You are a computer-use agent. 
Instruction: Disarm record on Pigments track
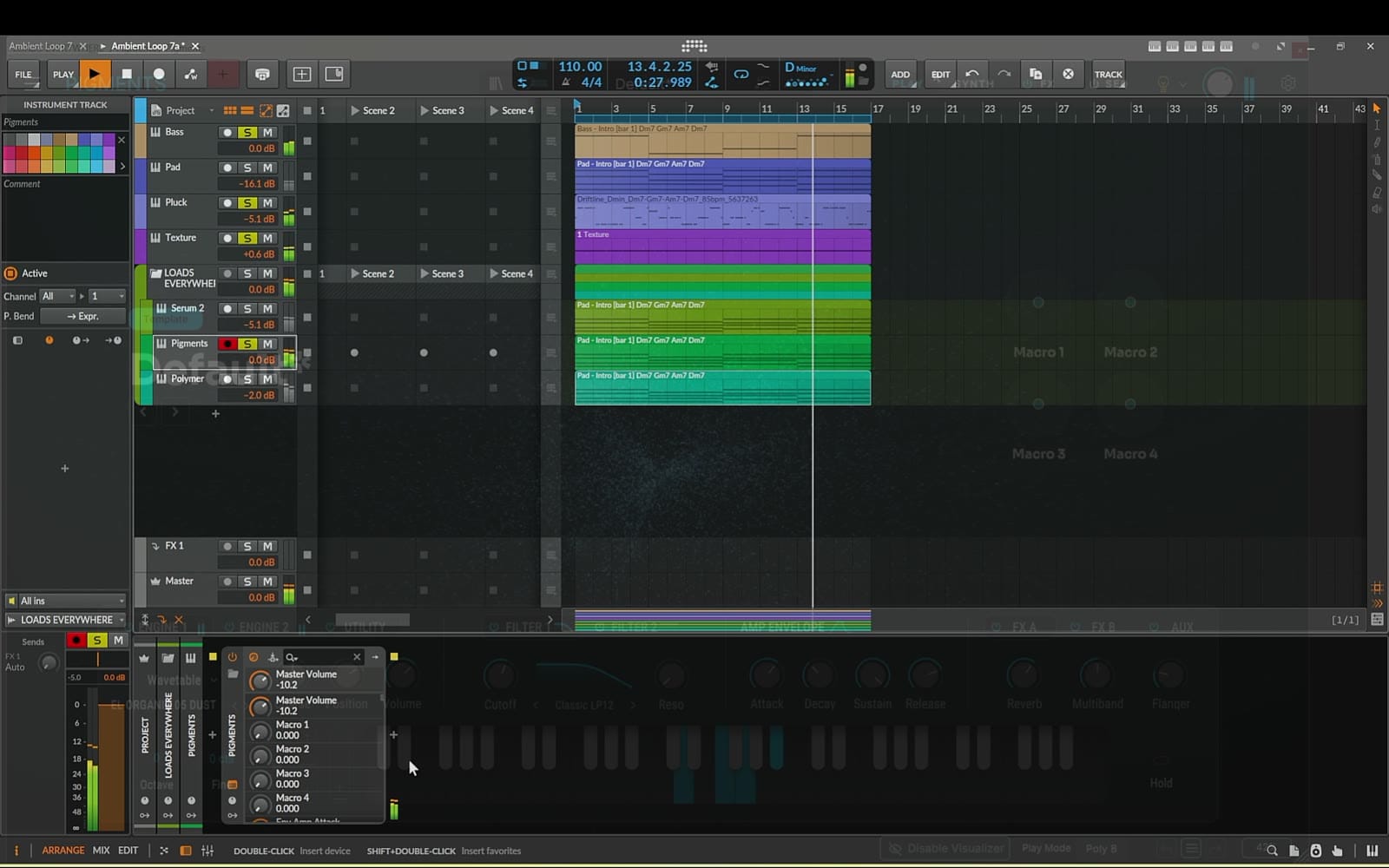point(227,344)
